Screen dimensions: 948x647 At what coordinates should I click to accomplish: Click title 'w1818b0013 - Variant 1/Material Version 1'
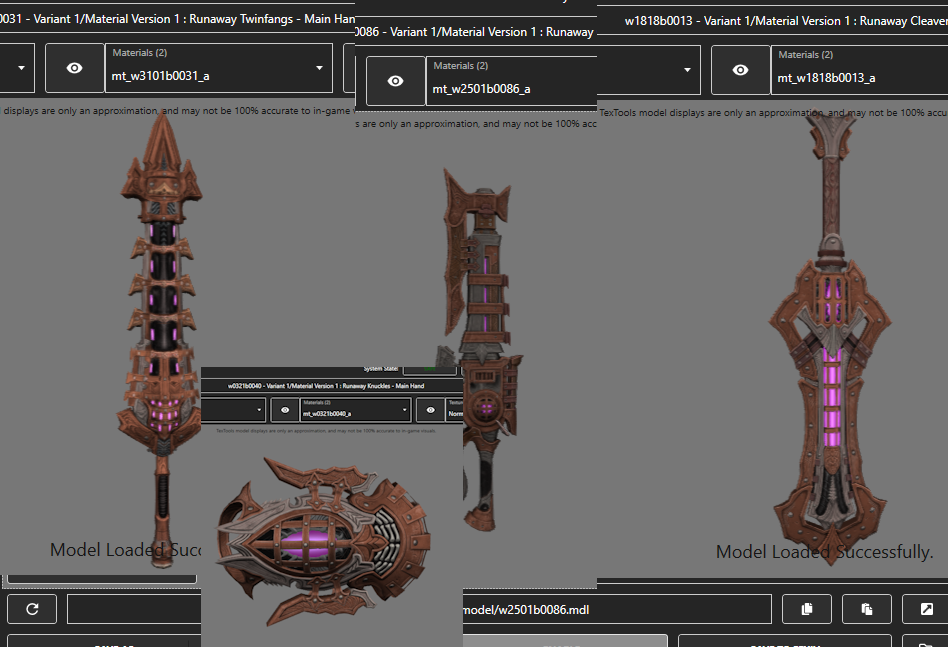pos(739,21)
